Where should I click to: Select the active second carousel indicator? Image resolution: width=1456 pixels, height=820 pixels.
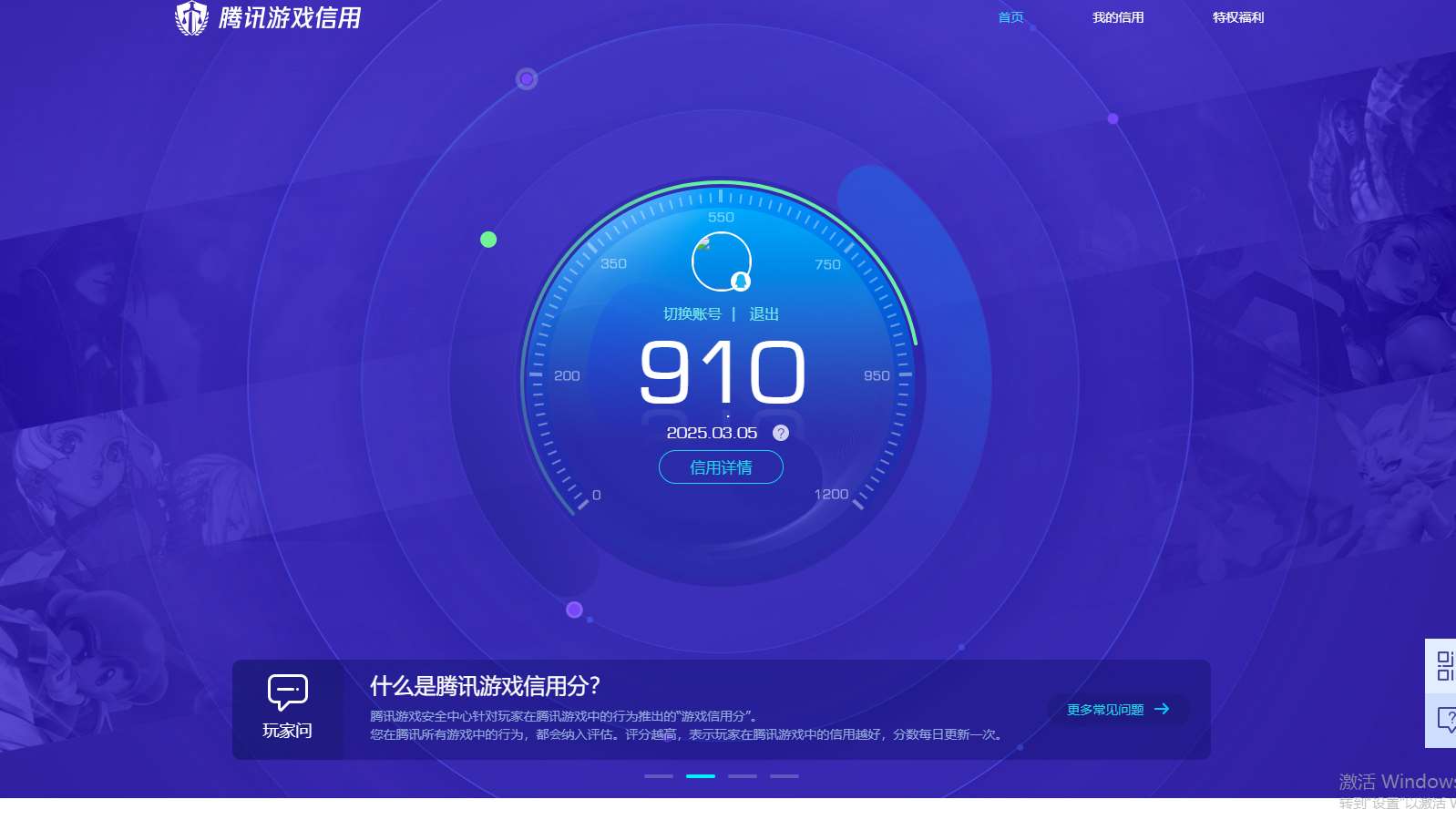pyautogui.click(x=701, y=776)
